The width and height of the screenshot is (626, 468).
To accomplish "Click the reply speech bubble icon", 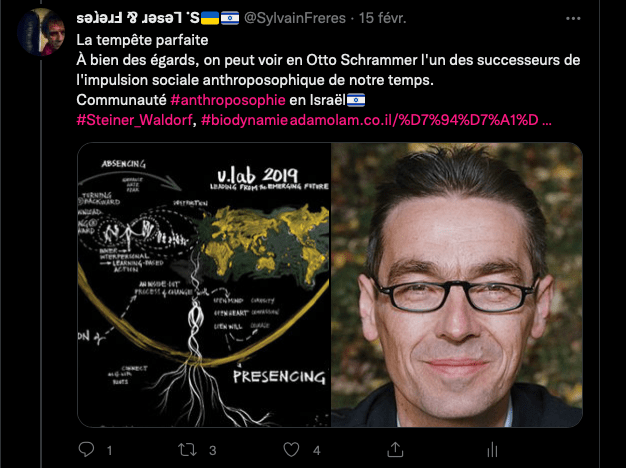I will 86,450.
